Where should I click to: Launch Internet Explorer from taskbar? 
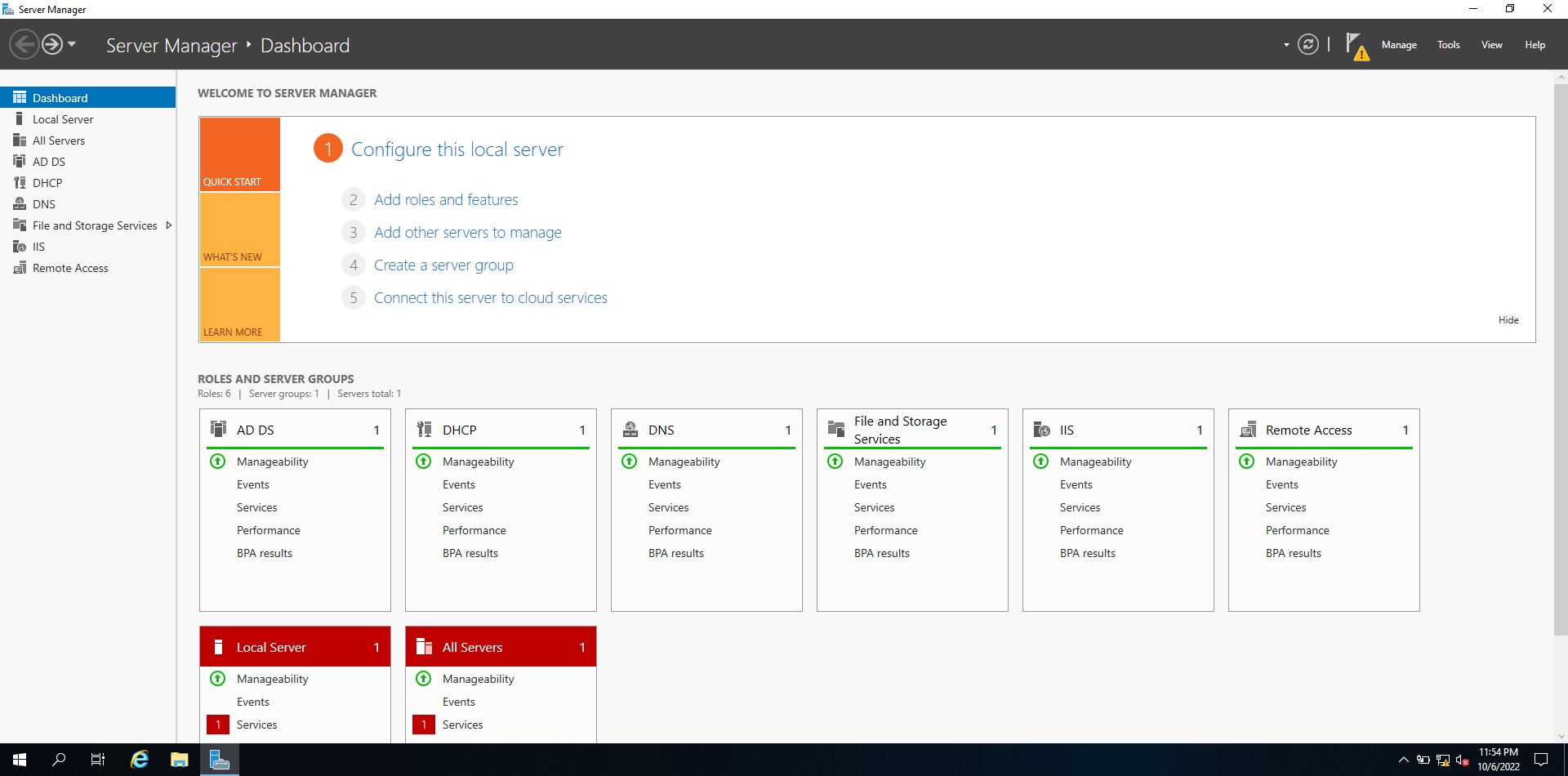140,760
